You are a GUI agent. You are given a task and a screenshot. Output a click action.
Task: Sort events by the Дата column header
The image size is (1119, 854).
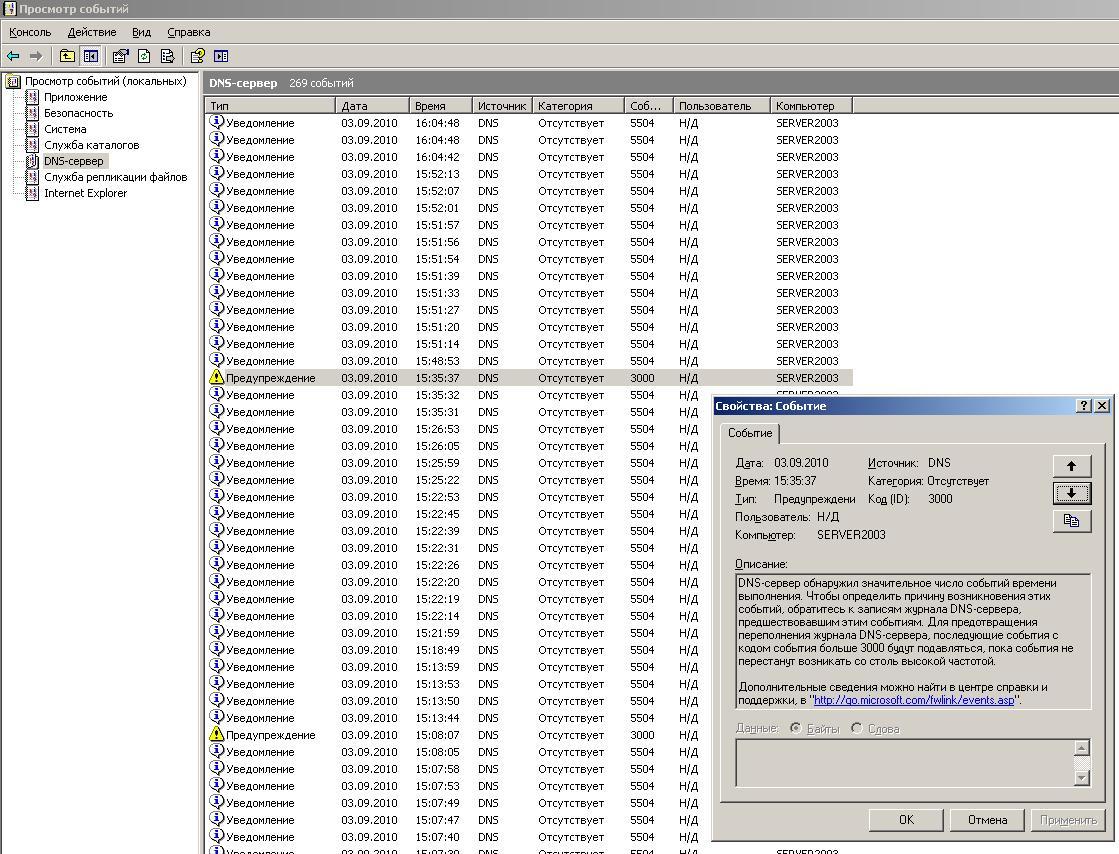coord(372,106)
